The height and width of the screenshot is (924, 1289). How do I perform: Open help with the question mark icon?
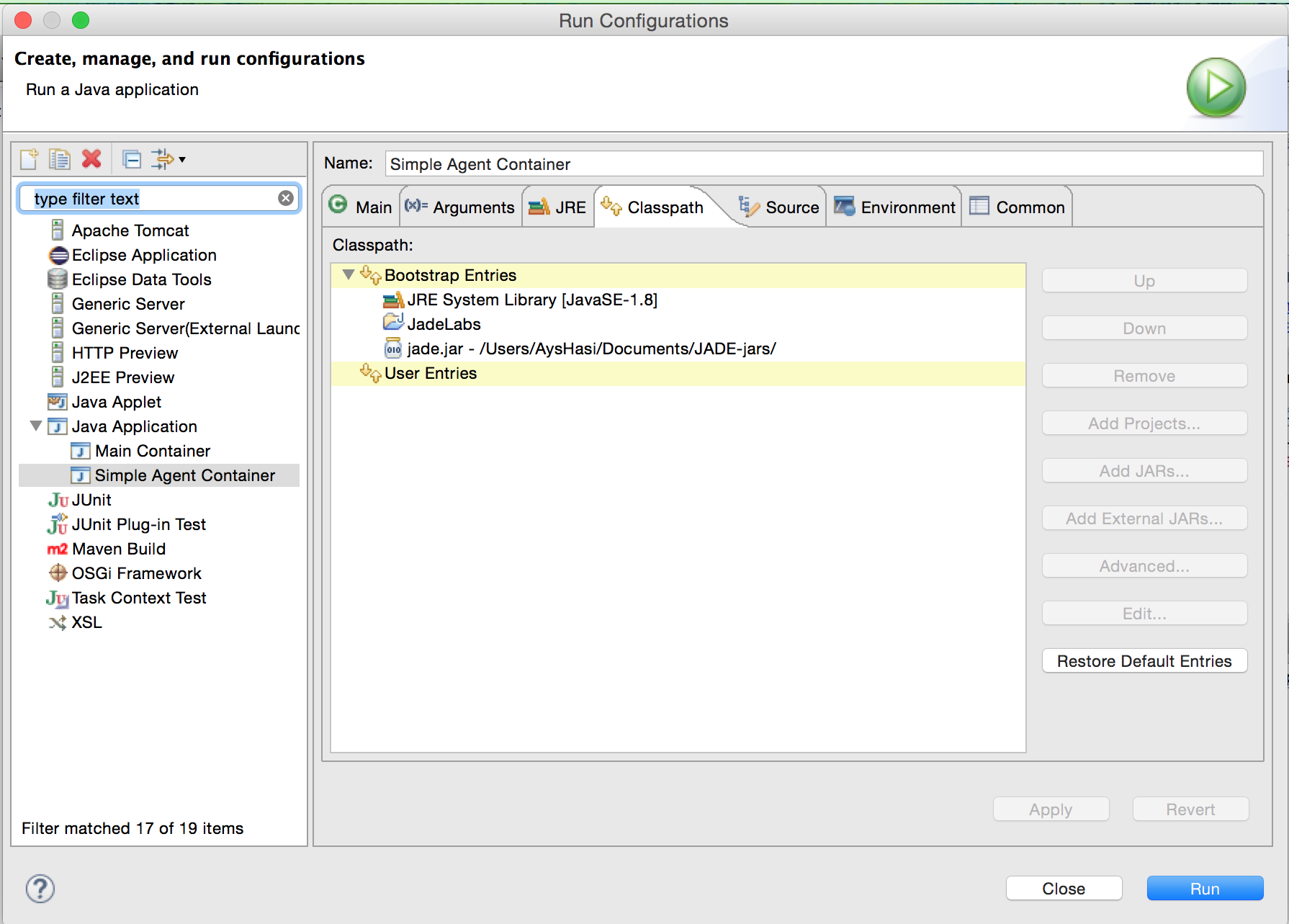(x=40, y=889)
